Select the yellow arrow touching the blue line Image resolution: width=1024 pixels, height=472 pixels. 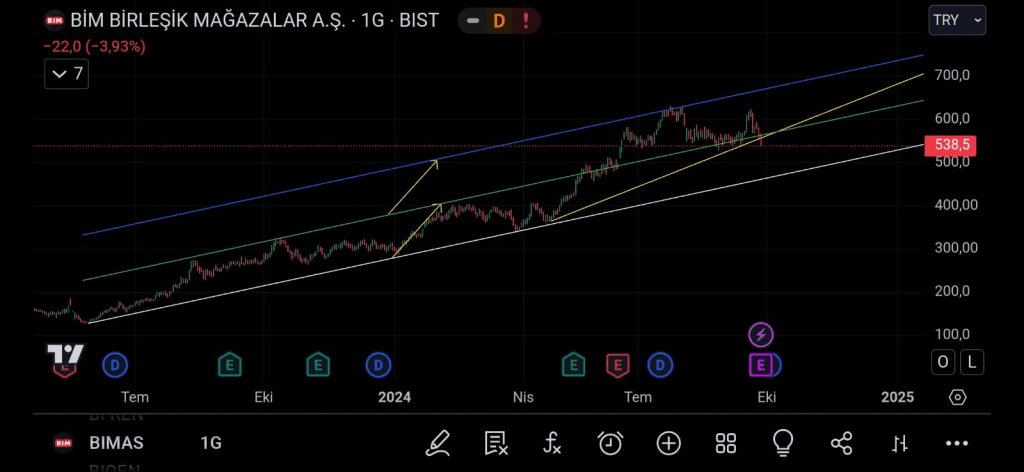click(413, 187)
